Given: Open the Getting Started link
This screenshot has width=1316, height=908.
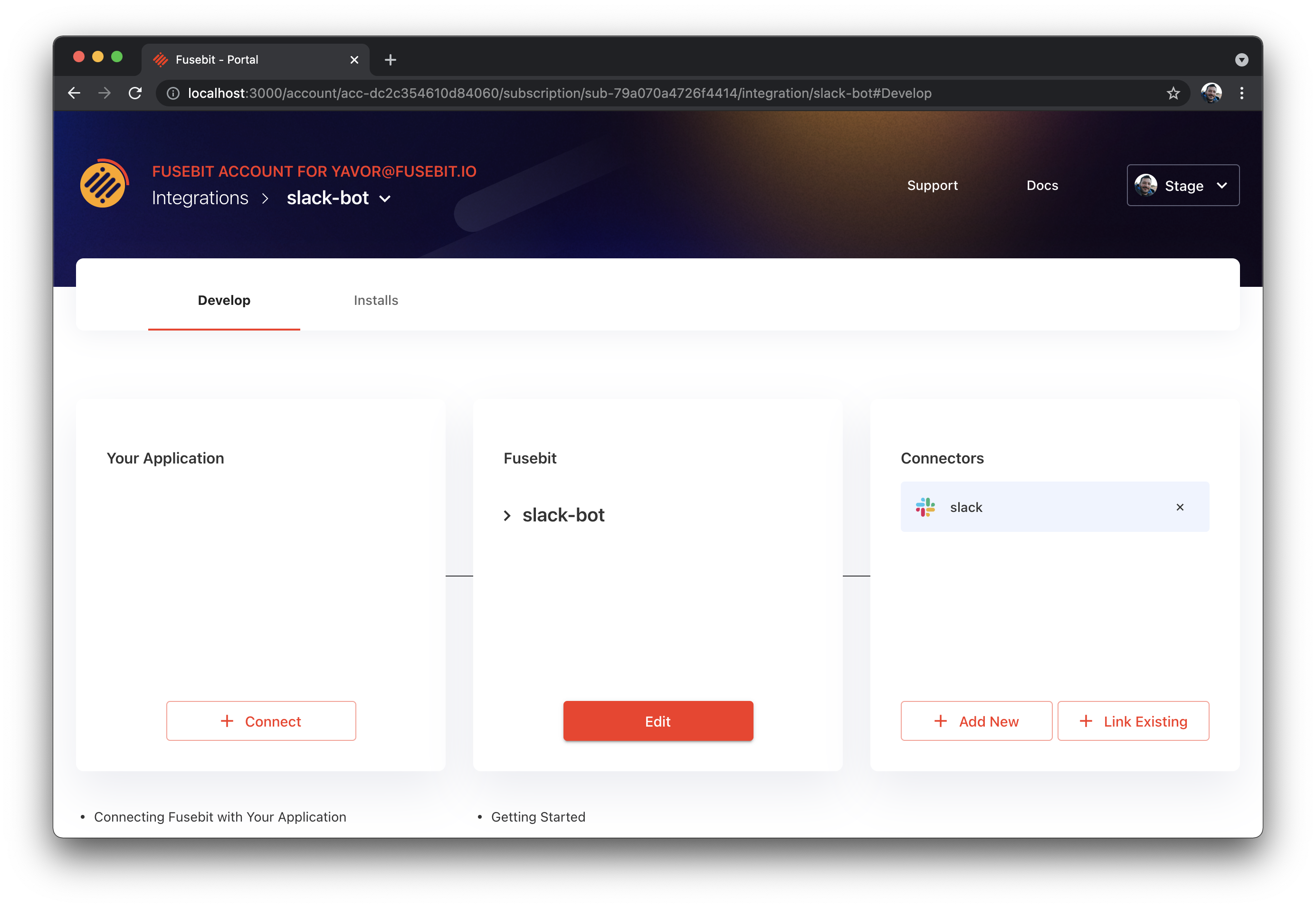Looking at the screenshot, I should point(538,816).
